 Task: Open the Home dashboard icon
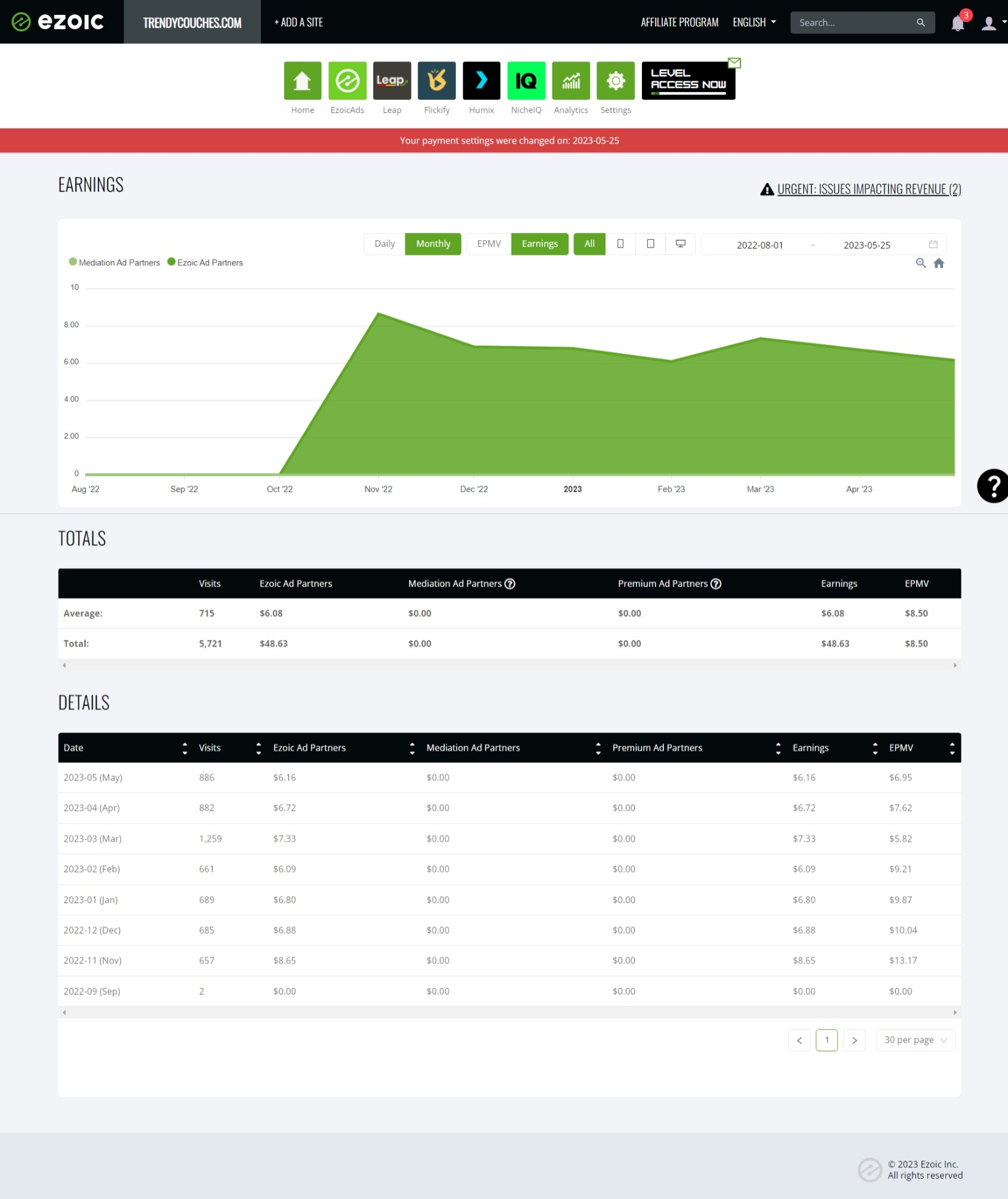(x=303, y=81)
